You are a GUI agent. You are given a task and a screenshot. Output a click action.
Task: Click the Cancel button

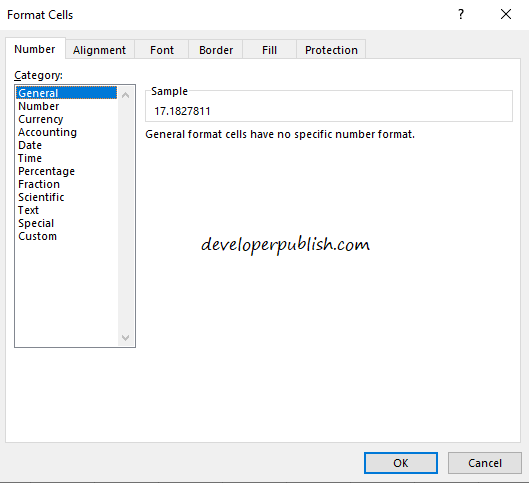point(485,463)
